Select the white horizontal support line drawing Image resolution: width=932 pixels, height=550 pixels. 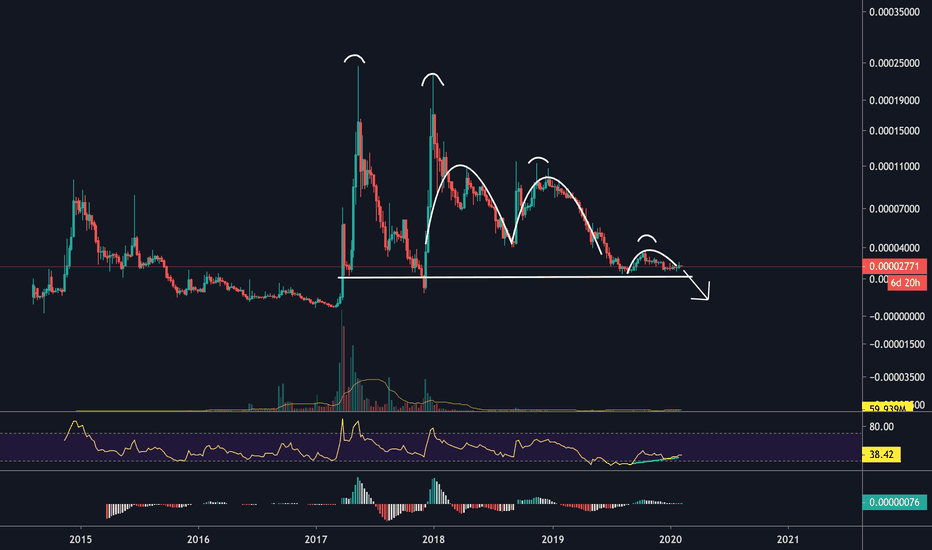tap(515, 277)
